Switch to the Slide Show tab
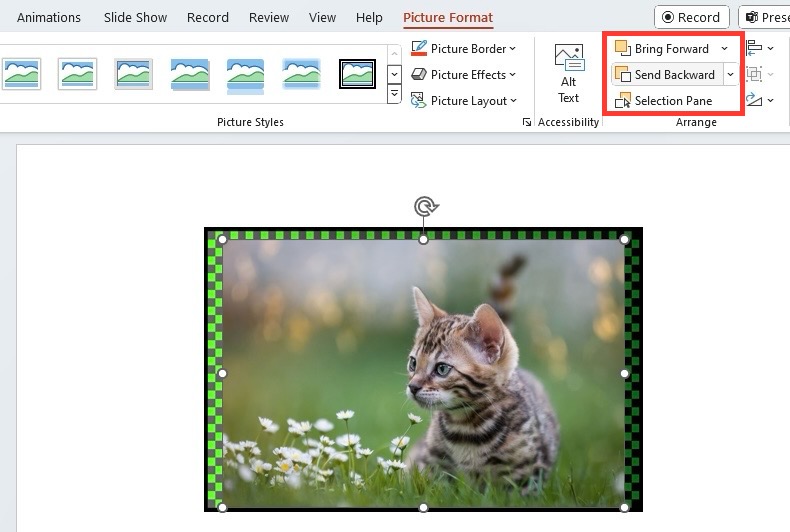Viewport: 790px width, 532px height. pos(135,17)
